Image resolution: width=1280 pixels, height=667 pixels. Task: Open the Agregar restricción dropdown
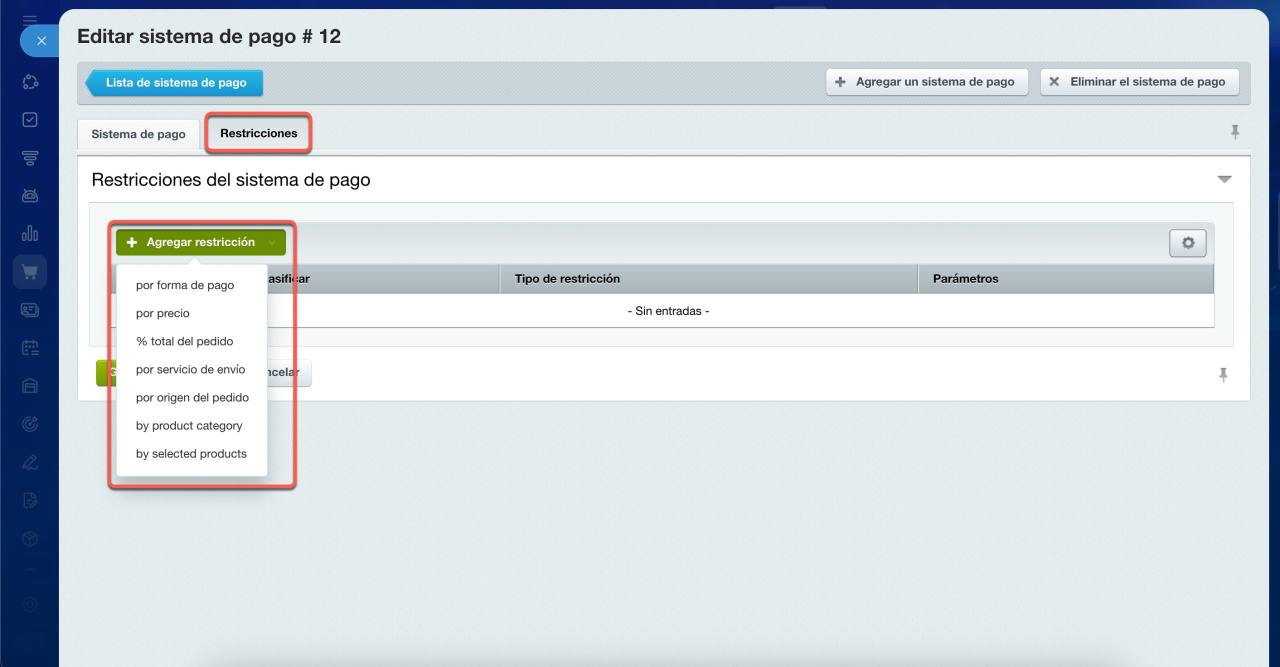[200, 242]
